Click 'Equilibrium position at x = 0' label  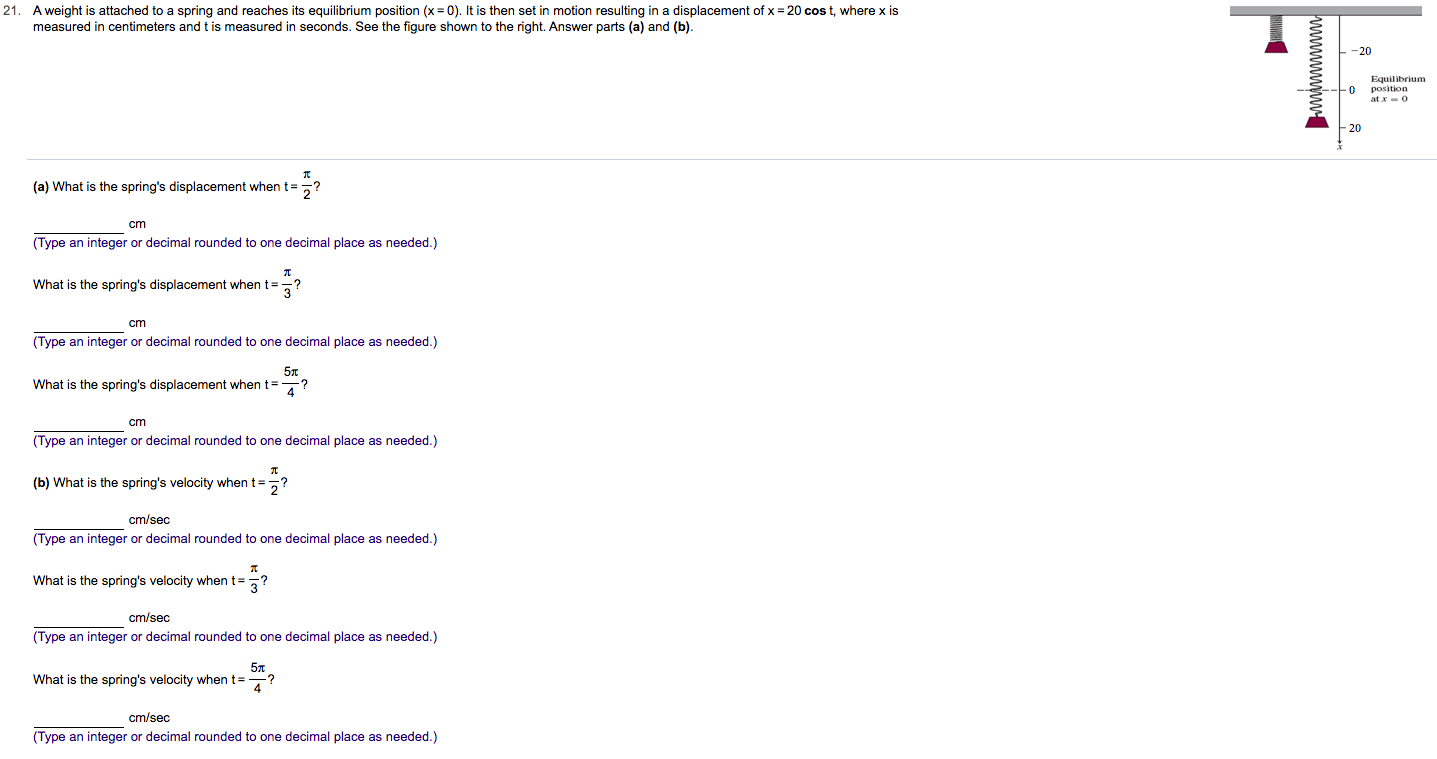1396,89
